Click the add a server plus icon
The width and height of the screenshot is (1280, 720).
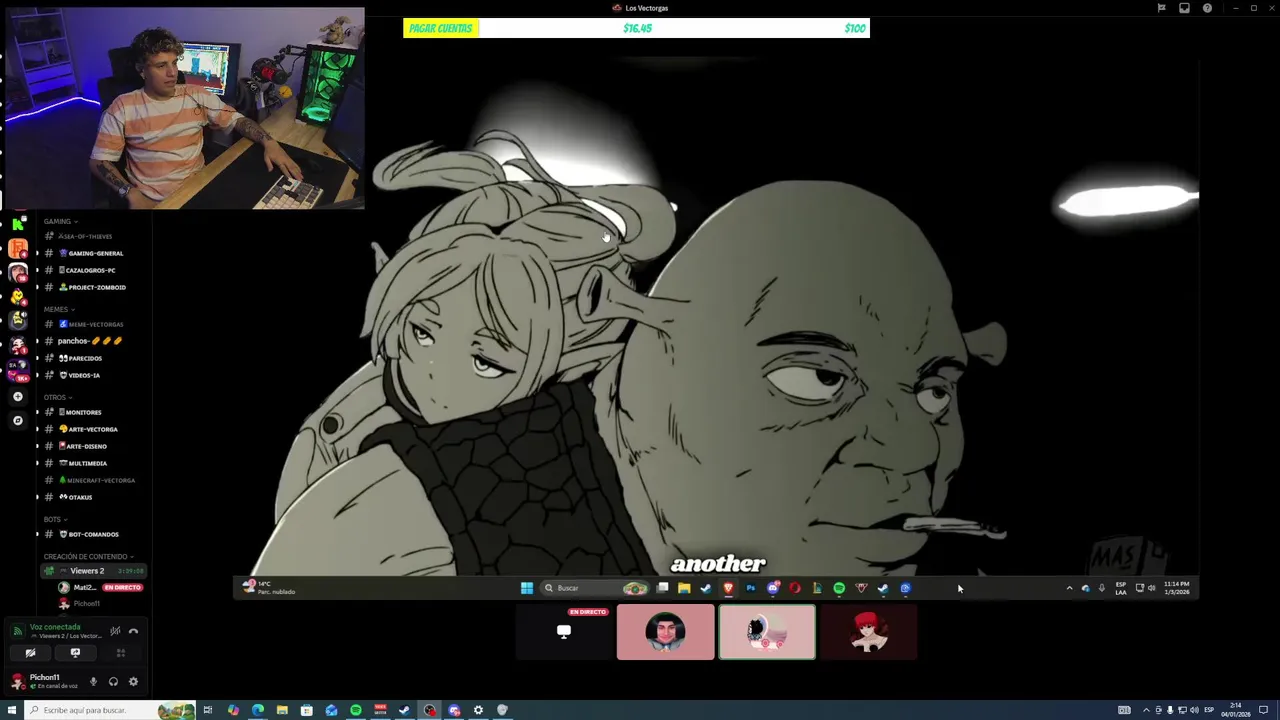tap(18, 397)
